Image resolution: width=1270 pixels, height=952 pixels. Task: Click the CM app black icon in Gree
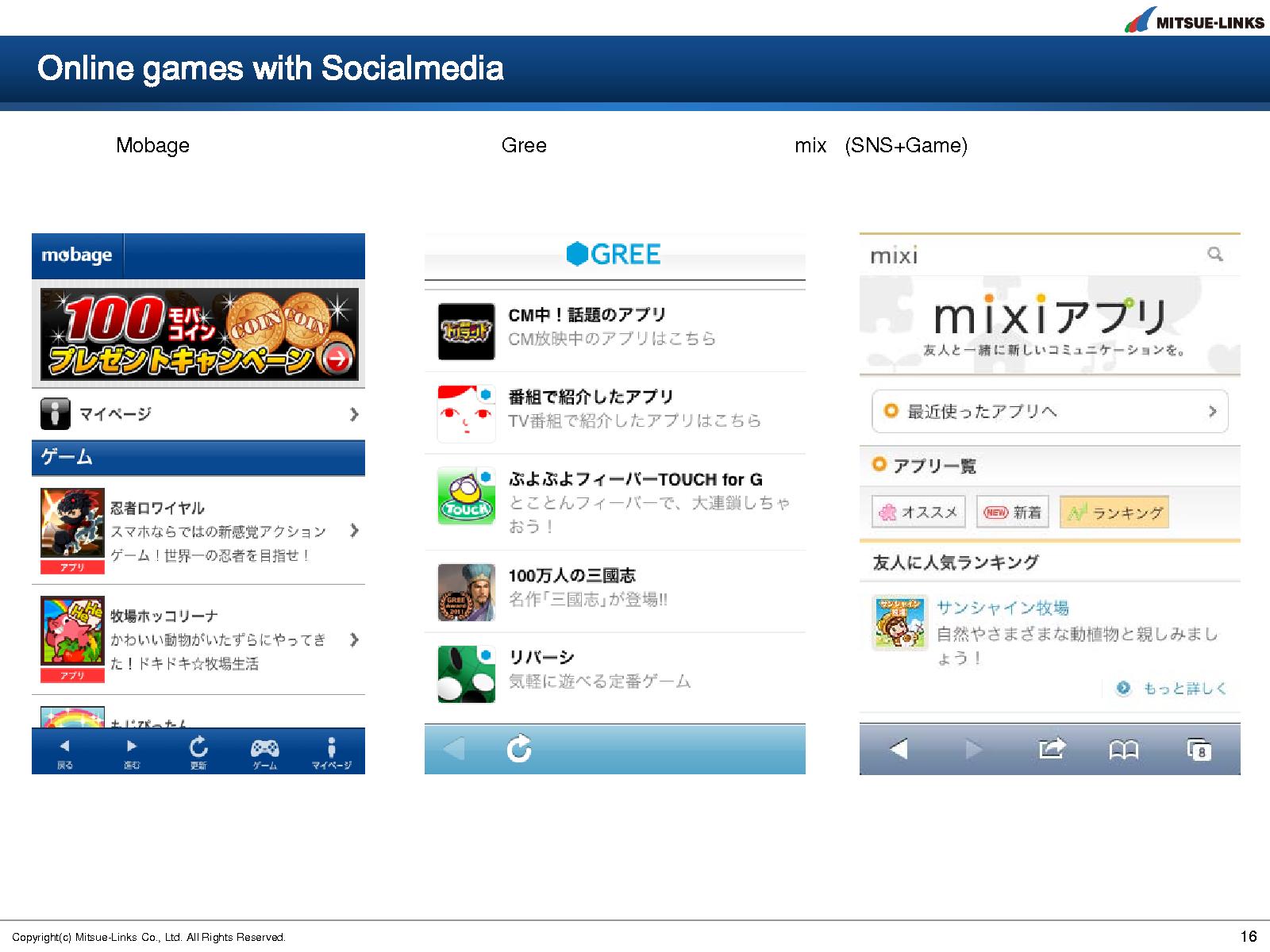(467, 332)
